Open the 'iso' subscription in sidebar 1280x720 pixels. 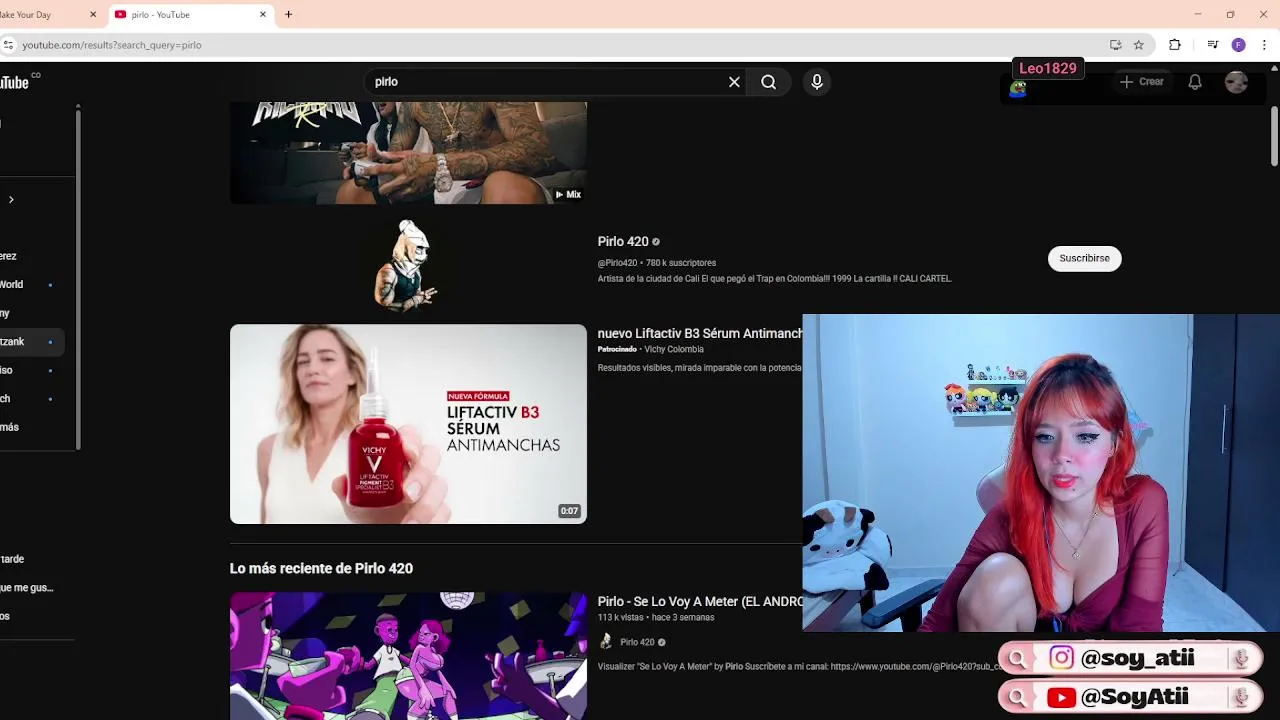[28, 370]
